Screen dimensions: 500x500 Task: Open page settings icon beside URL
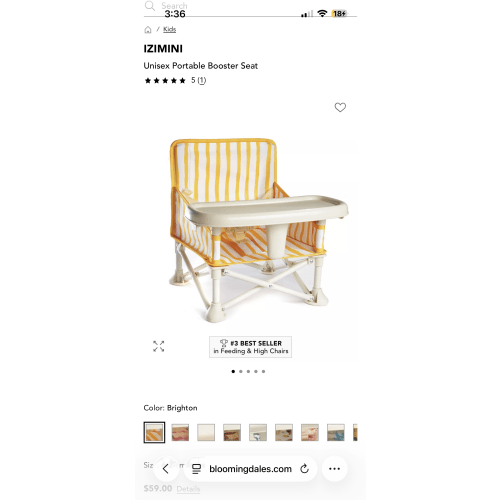(196, 469)
